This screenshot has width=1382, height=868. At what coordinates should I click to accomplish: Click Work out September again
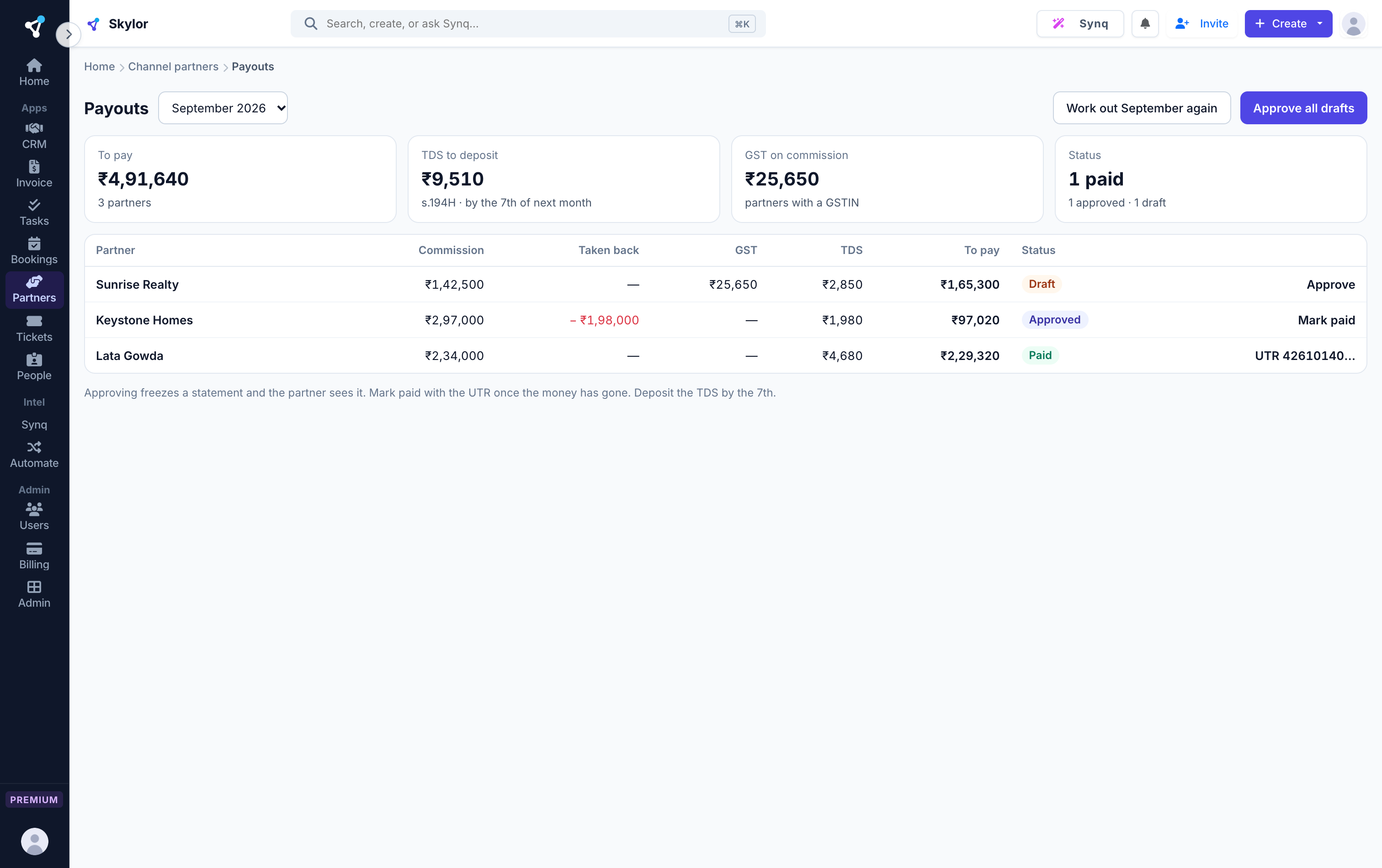click(1142, 108)
